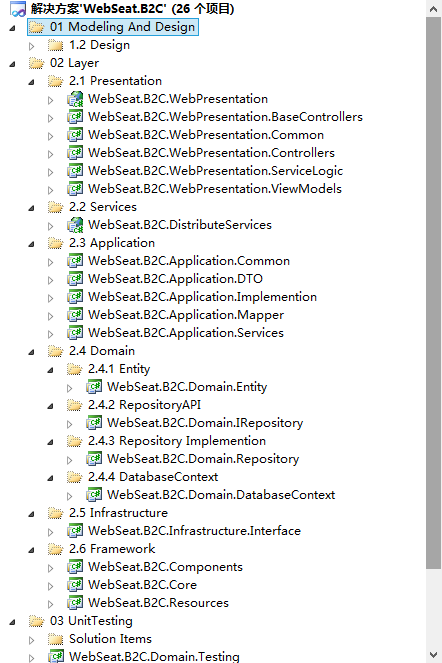Collapse the 2.4.2 RepositoryAPI folder

click(50, 406)
